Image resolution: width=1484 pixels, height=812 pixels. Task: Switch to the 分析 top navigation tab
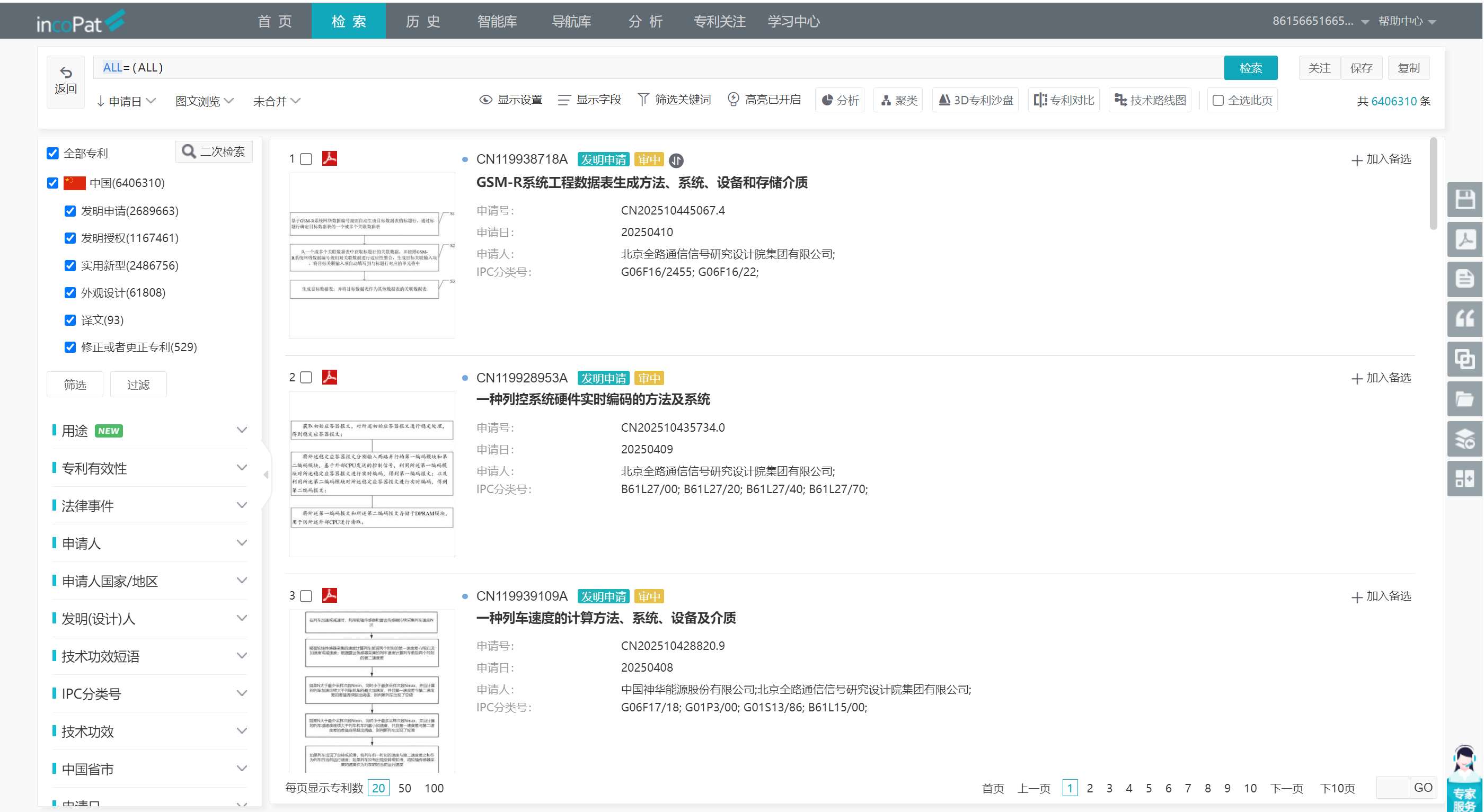point(646,21)
